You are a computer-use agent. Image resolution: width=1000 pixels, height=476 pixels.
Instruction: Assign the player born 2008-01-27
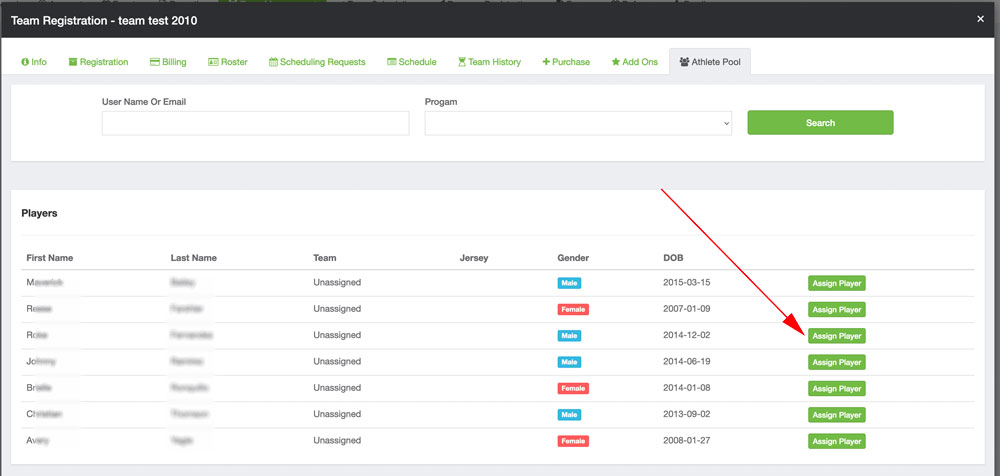837,441
